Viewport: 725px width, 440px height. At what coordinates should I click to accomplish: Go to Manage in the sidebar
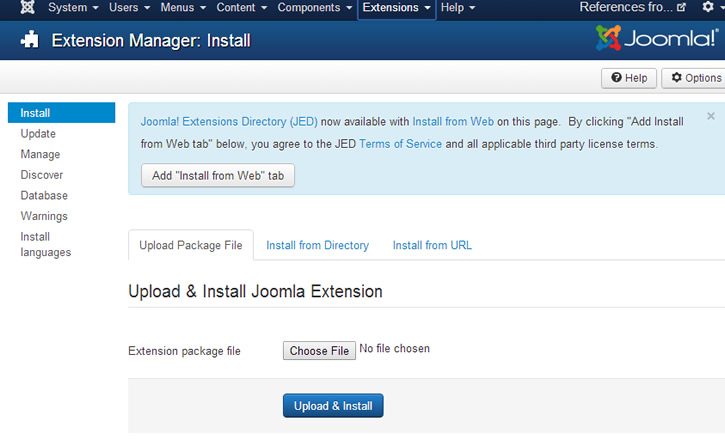[40, 154]
